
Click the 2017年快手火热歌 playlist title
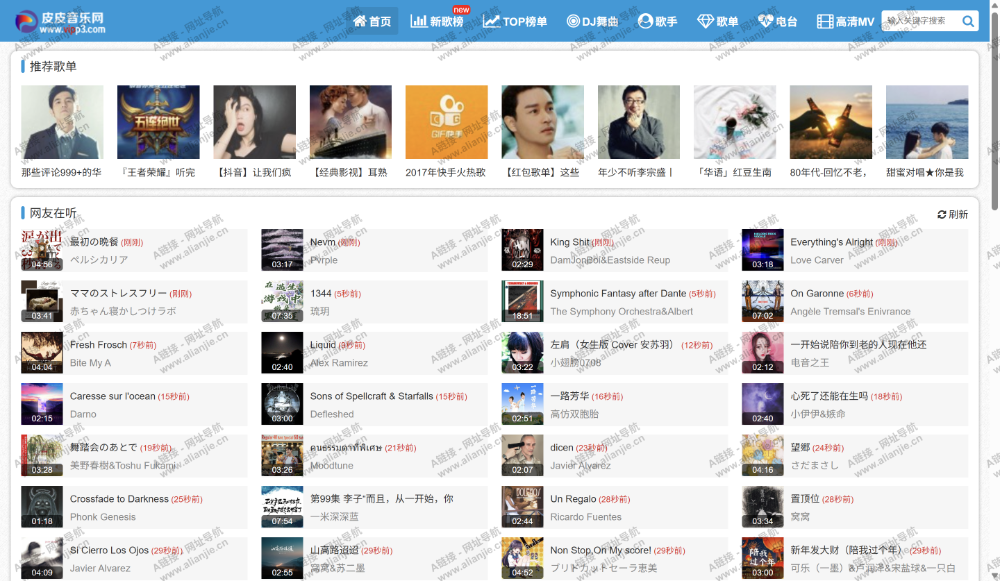click(x=445, y=172)
